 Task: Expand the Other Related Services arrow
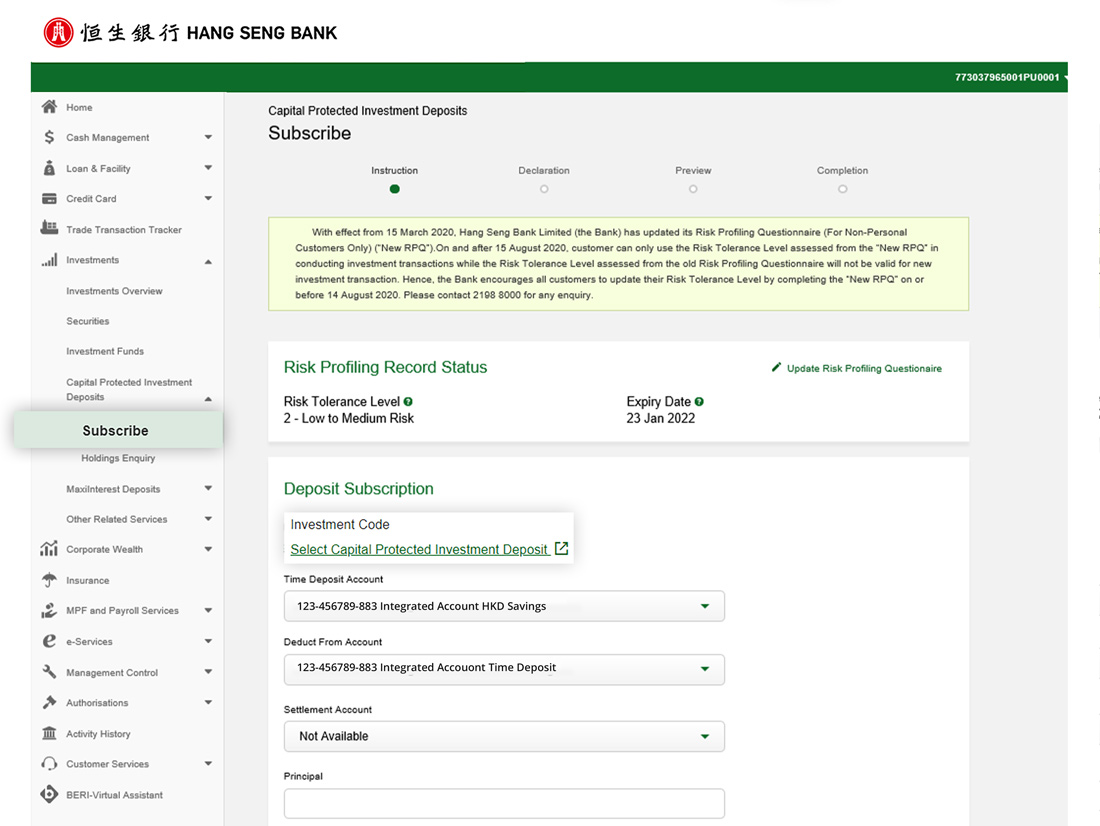point(208,519)
